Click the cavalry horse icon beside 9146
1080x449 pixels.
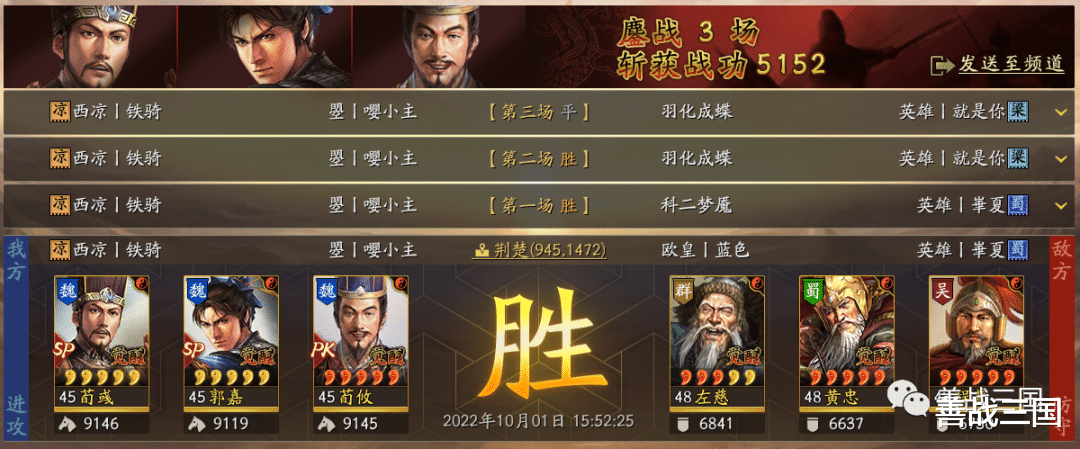tap(68, 424)
